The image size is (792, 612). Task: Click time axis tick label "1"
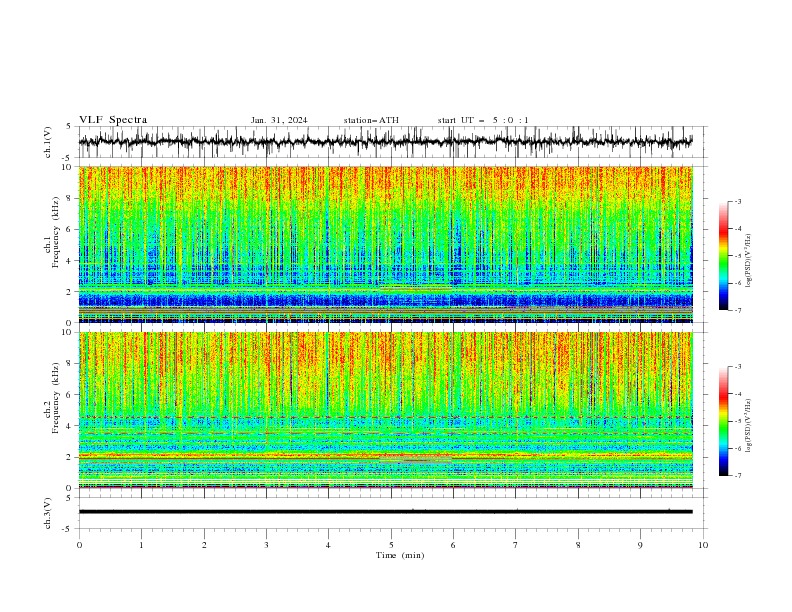141,545
